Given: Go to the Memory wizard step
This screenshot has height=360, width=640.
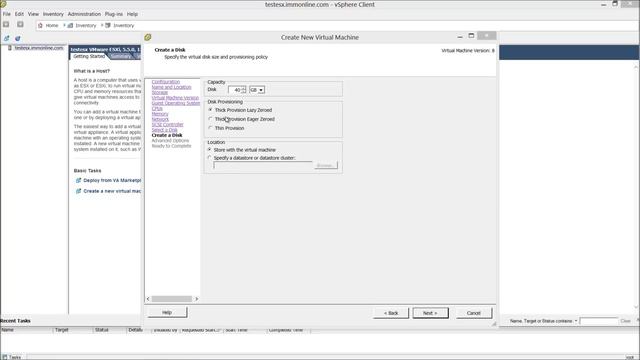Looking at the screenshot, I should tap(160, 113).
